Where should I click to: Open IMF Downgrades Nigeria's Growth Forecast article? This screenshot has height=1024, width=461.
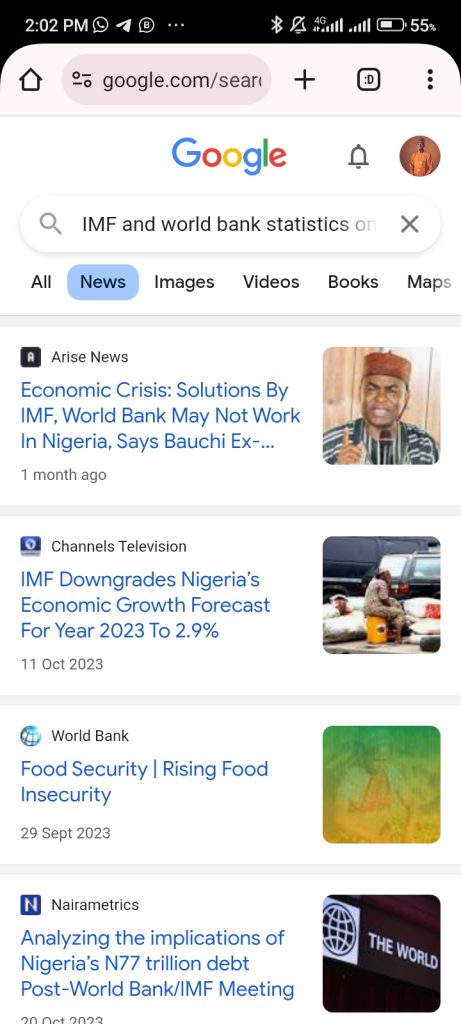tap(146, 605)
